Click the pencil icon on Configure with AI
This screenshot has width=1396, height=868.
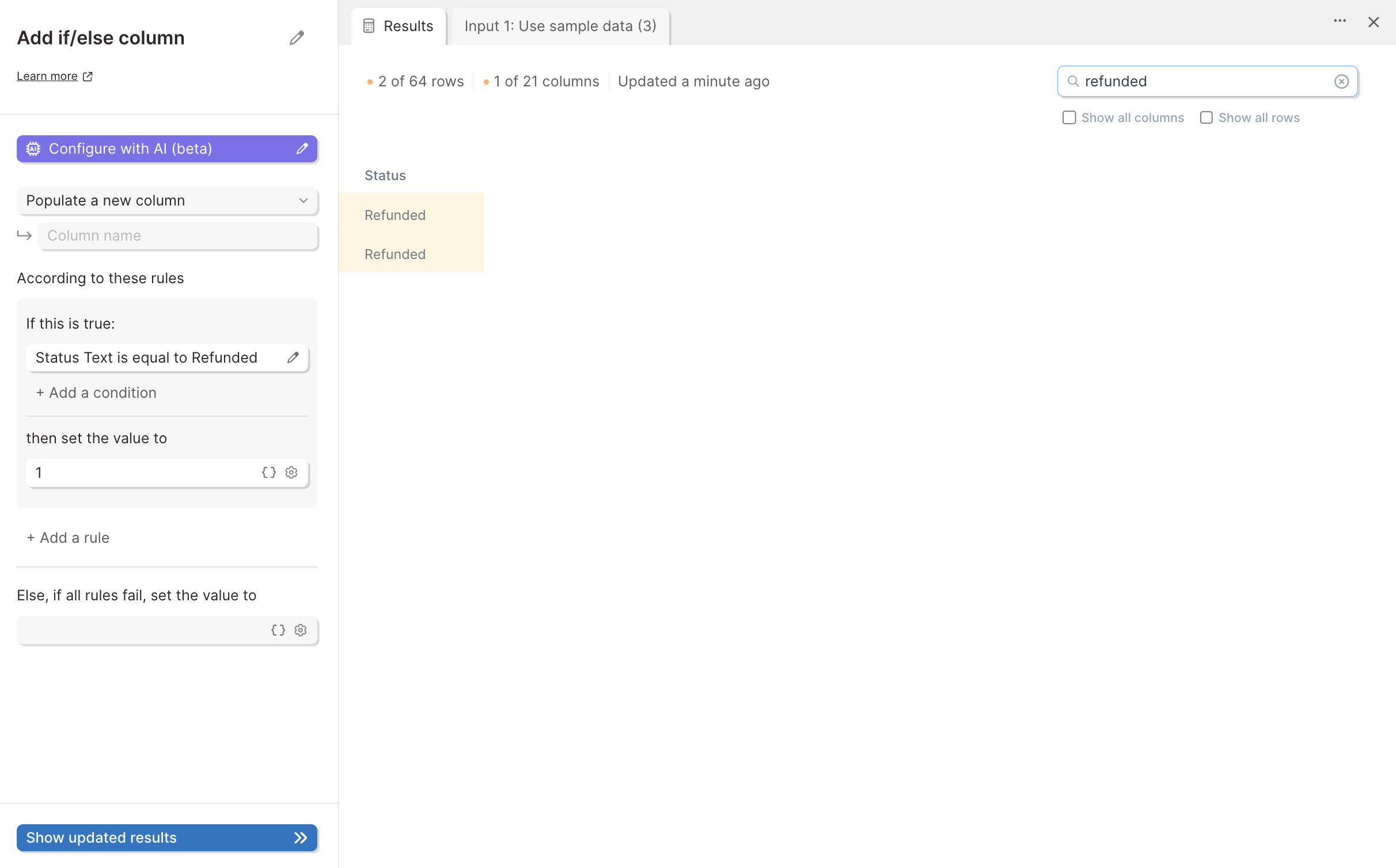click(302, 149)
